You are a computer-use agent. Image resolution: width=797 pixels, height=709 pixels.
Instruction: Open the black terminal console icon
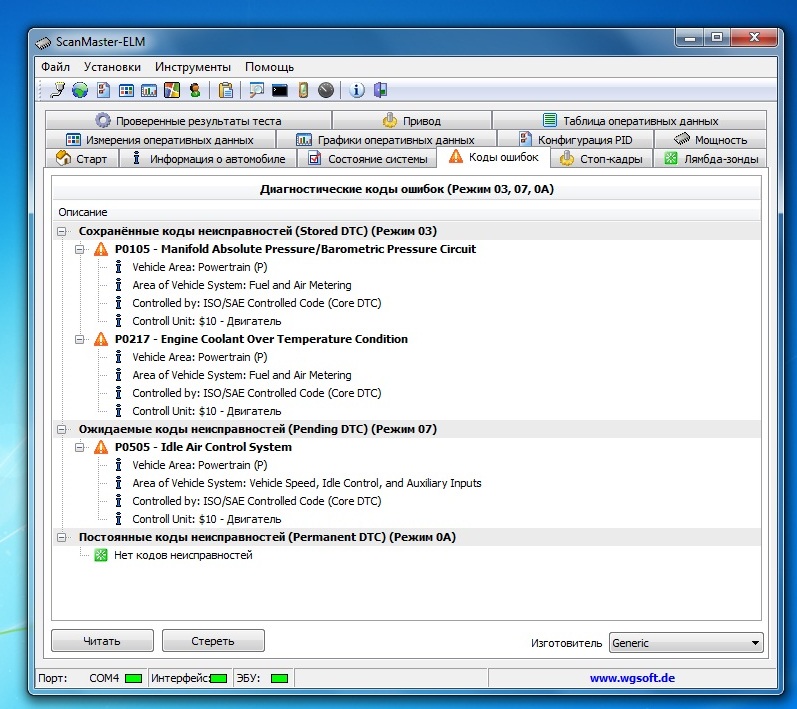coord(280,90)
